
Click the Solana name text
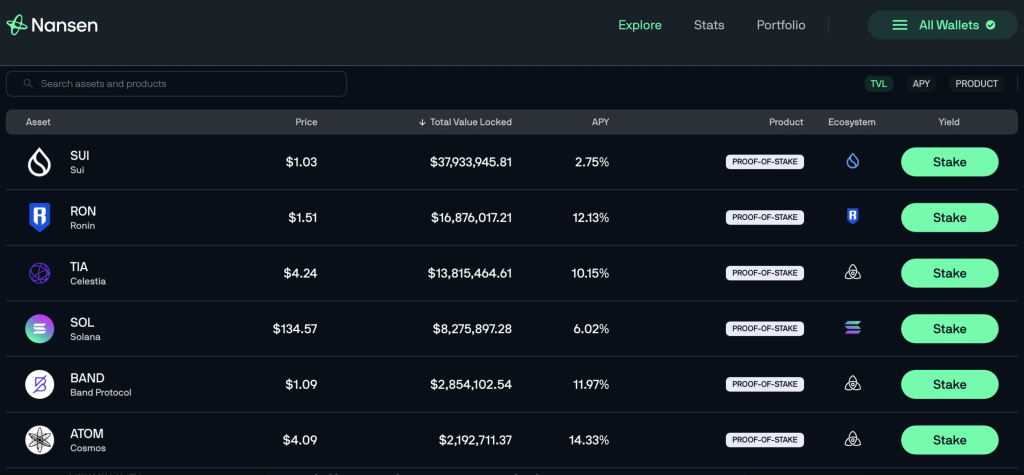click(x=85, y=337)
